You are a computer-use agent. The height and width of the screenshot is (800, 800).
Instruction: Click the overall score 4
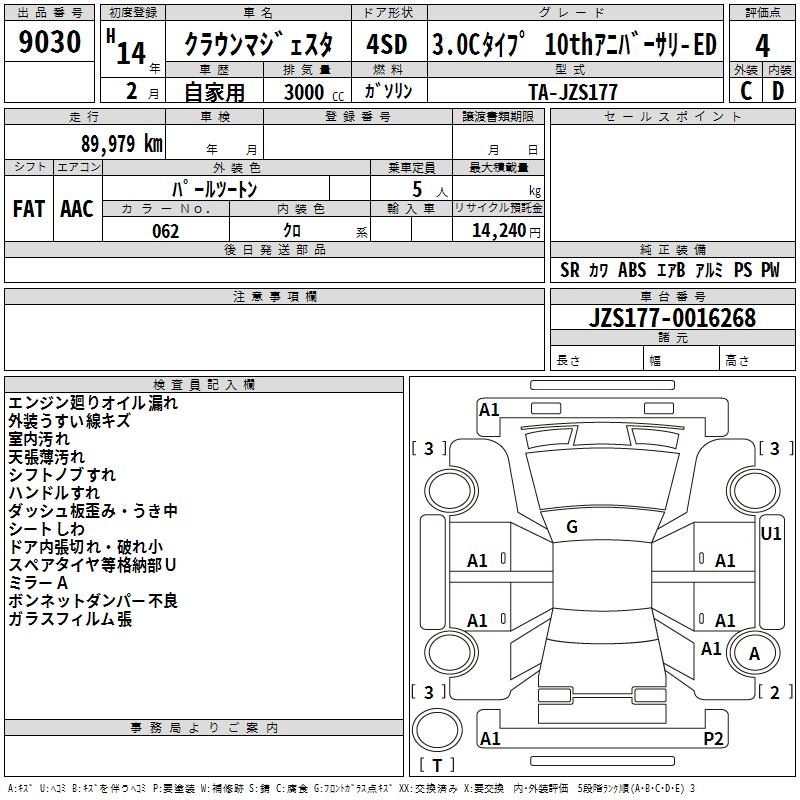pos(762,46)
